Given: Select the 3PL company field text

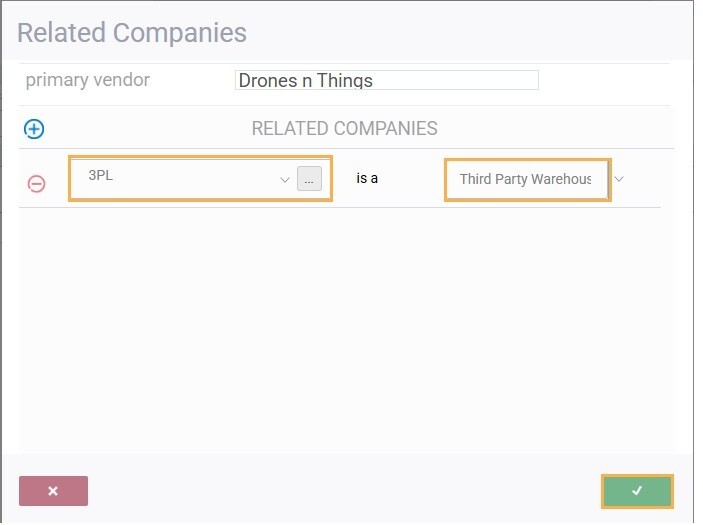Looking at the screenshot, I should [180, 178].
